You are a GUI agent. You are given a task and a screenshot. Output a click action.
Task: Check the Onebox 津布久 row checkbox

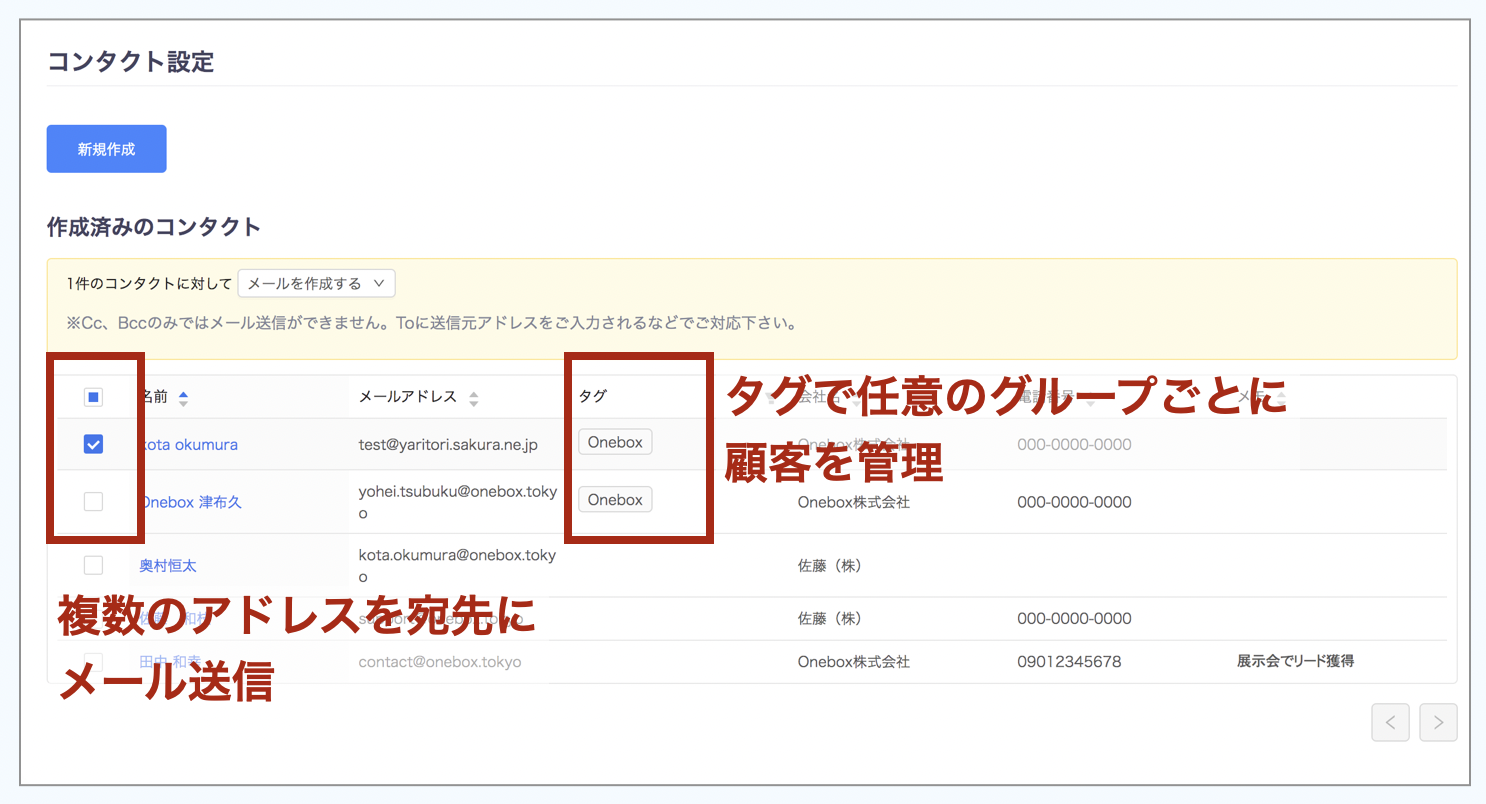93,502
